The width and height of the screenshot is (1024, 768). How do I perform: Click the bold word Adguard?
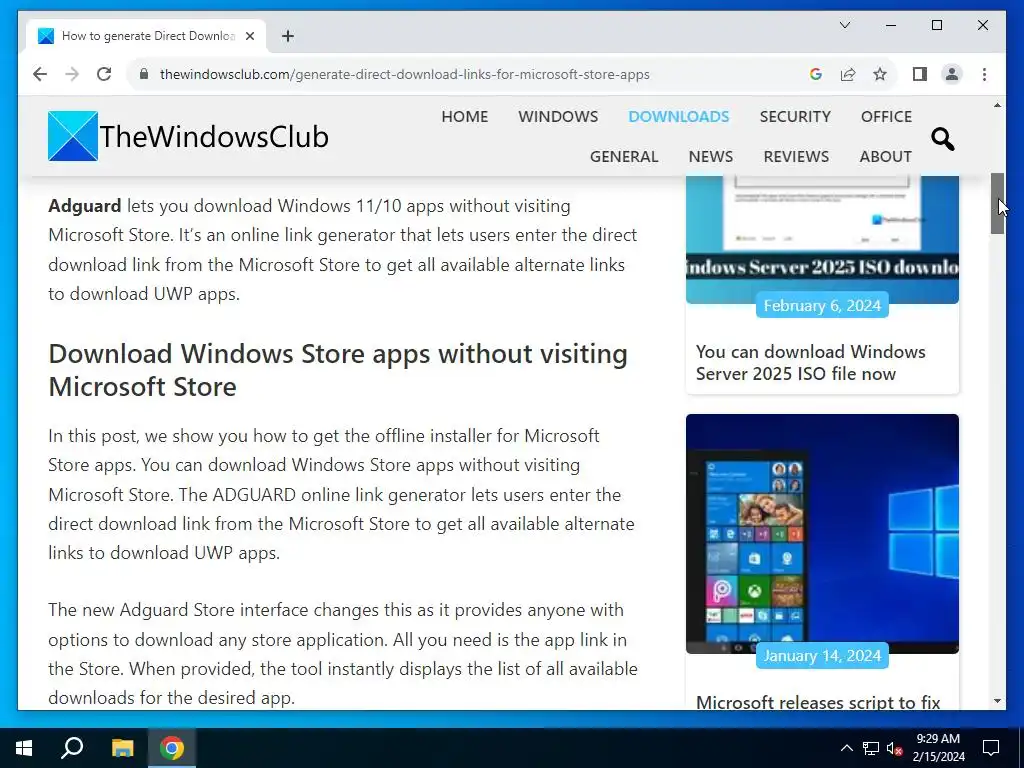pyautogui.click(x=84, y=206)
